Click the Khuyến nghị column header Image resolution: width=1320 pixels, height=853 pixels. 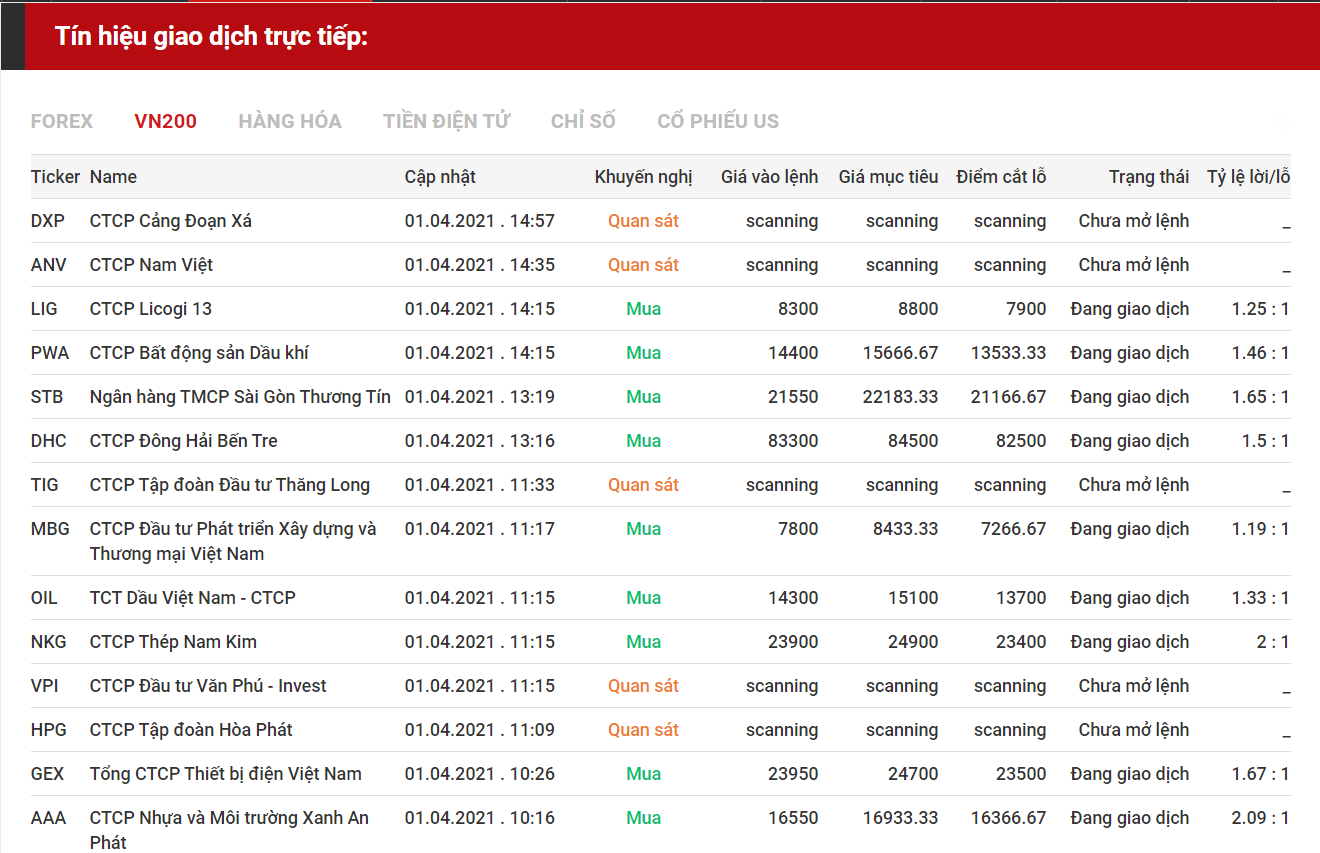coord(643,177)
